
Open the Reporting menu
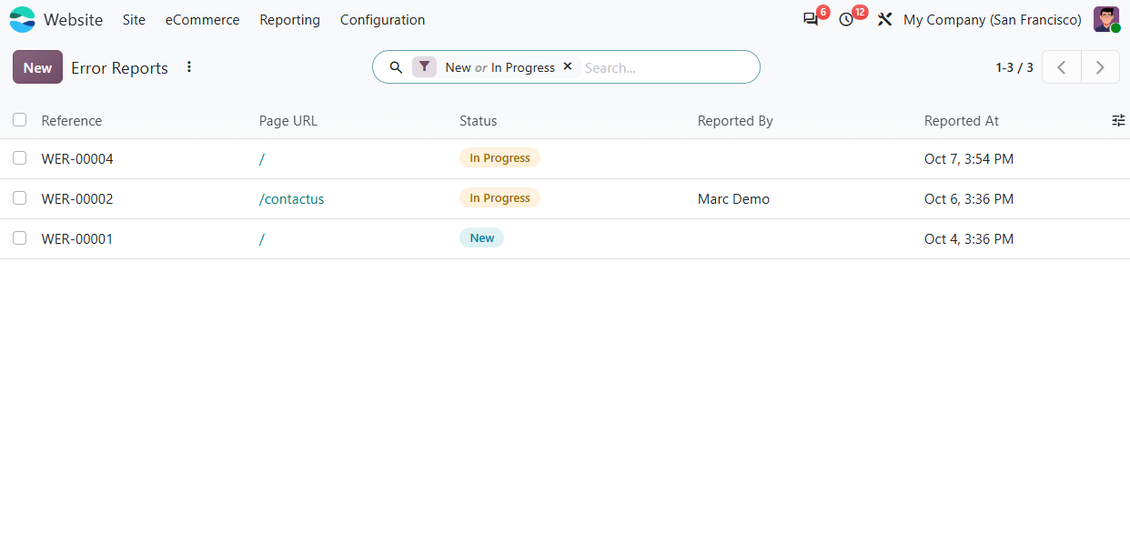(290, 19)
